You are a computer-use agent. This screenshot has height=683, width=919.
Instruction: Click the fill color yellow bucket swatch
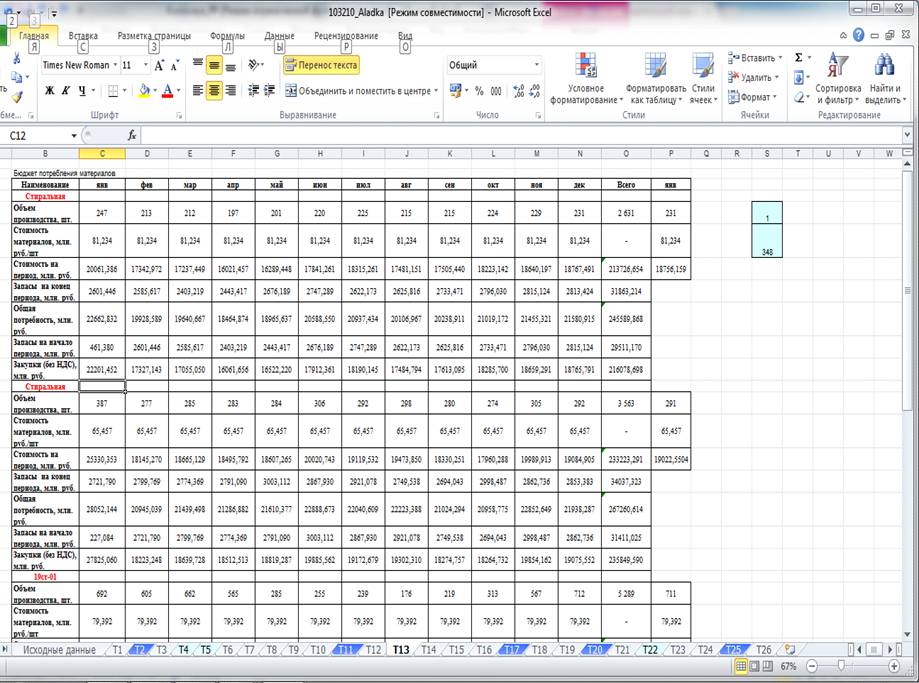[x=144, y=91]
